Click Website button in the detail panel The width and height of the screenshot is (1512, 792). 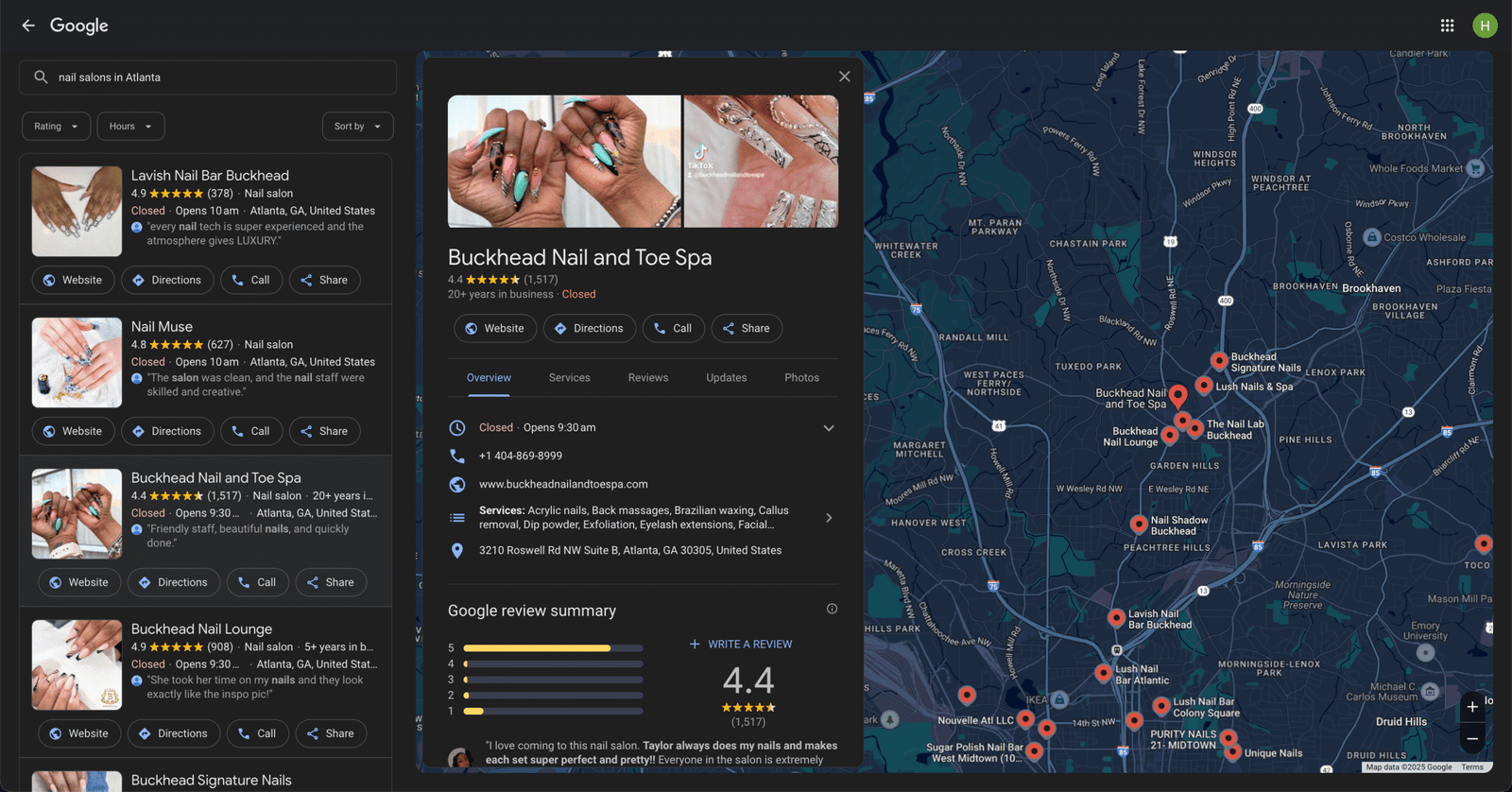tap(495, 328)
